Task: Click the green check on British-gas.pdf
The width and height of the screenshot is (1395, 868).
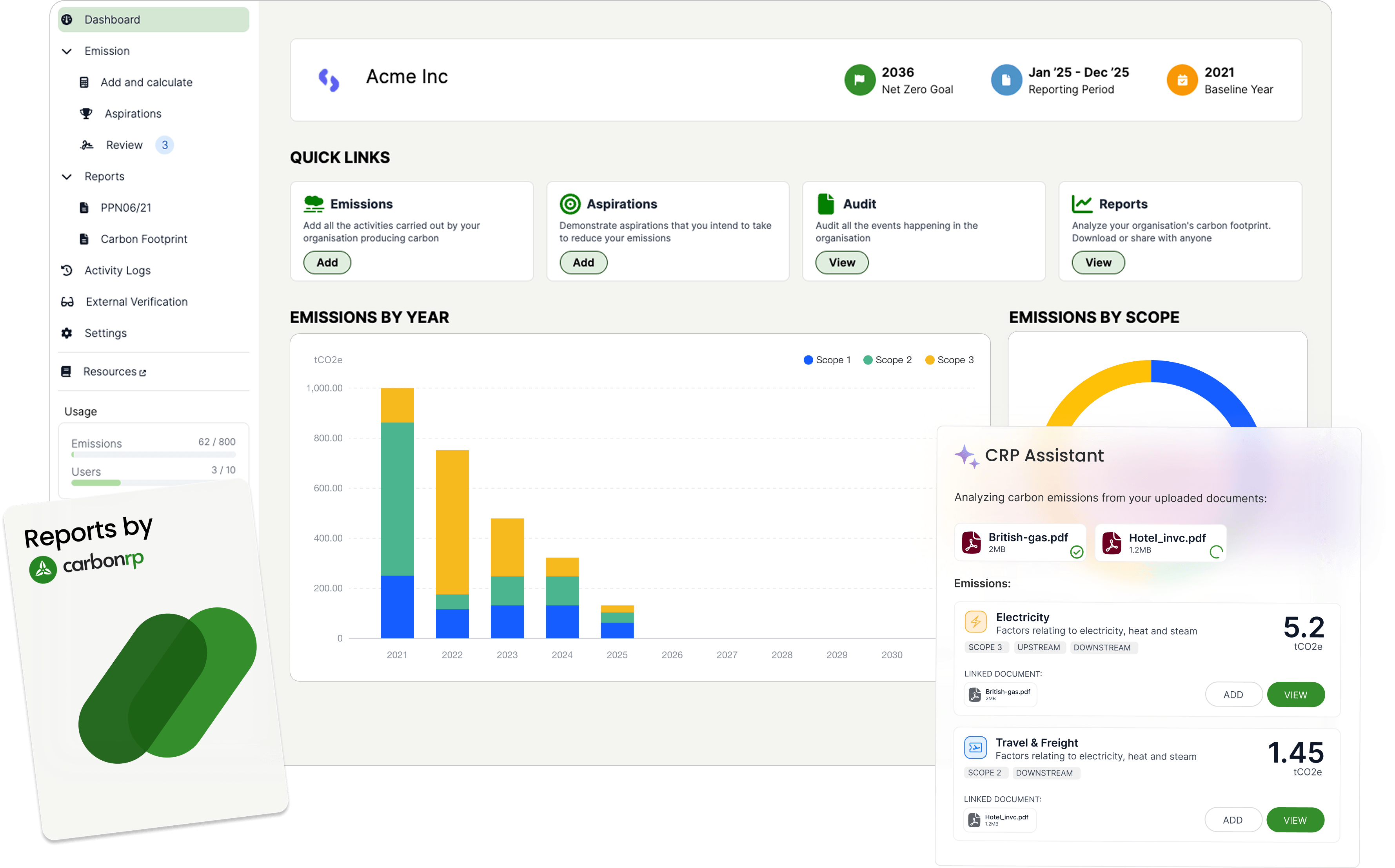Action: point(1077,552)
